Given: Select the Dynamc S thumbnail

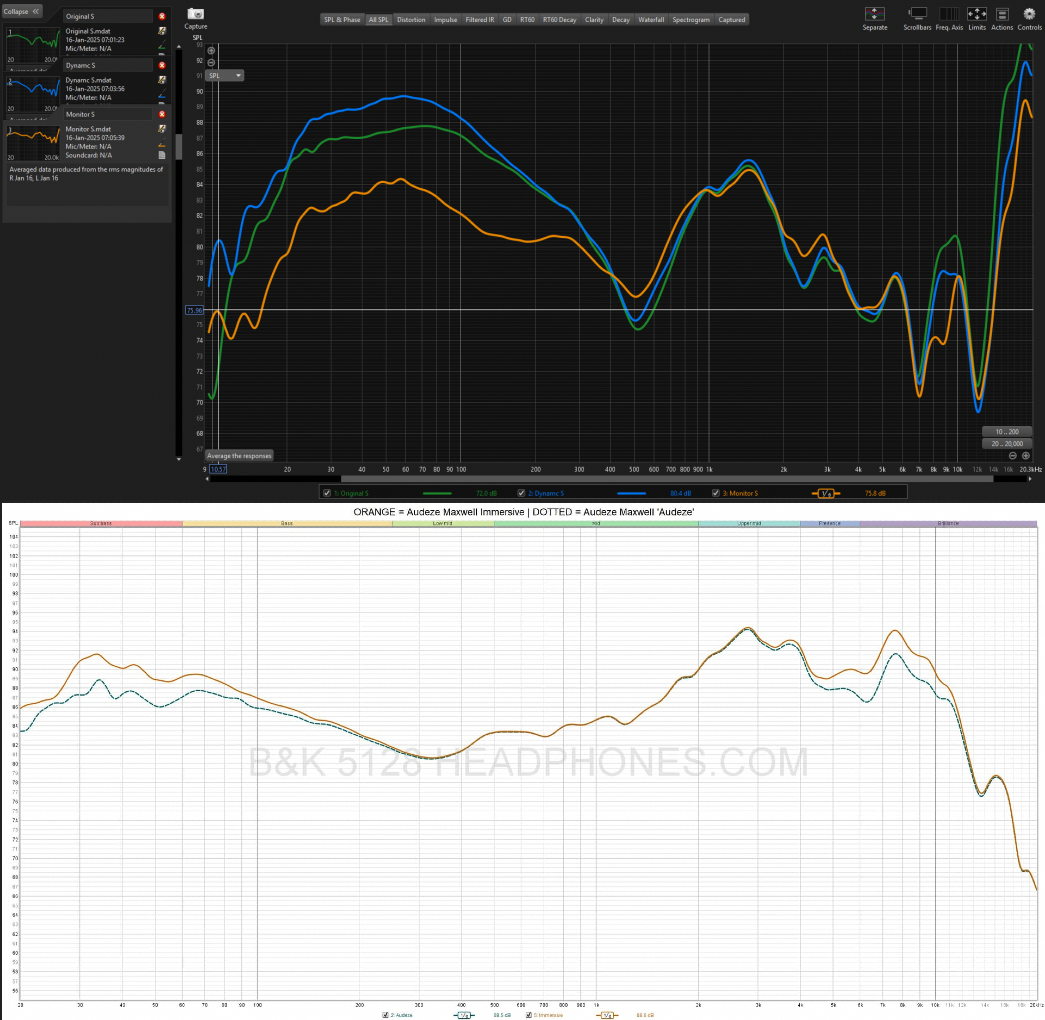Looking at the screenshot, I should (x=33, y=94).
